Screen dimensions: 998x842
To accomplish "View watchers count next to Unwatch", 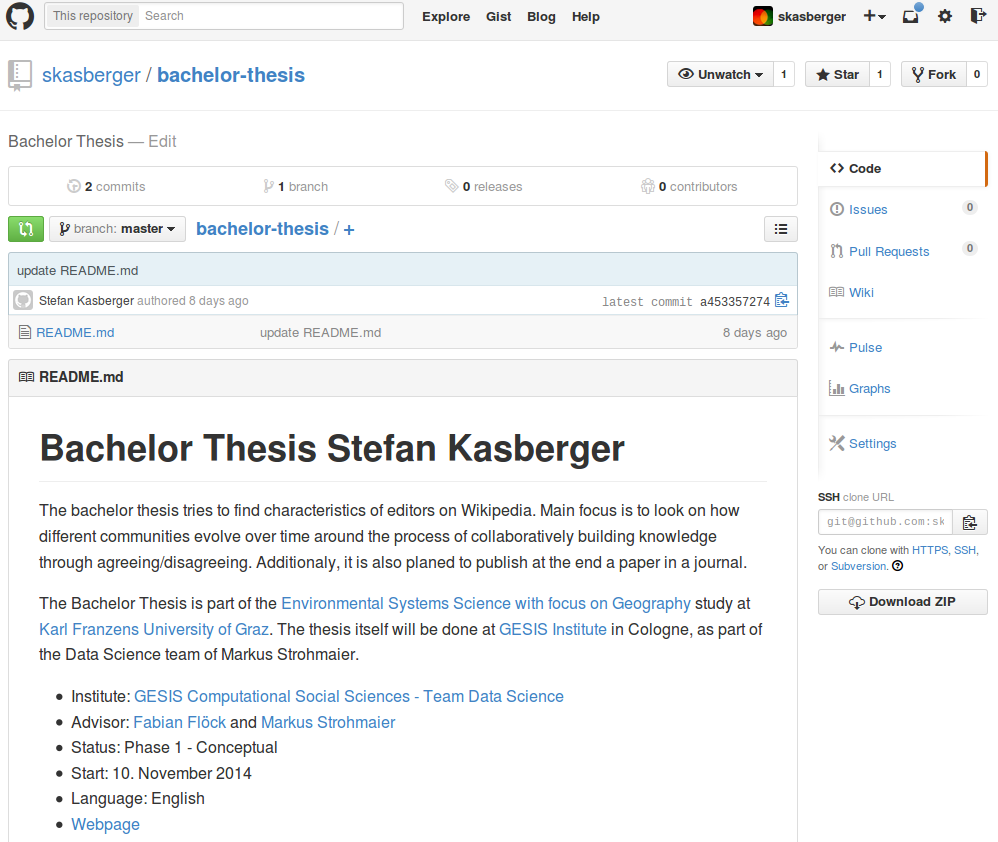I will click(x=784, y=74).
